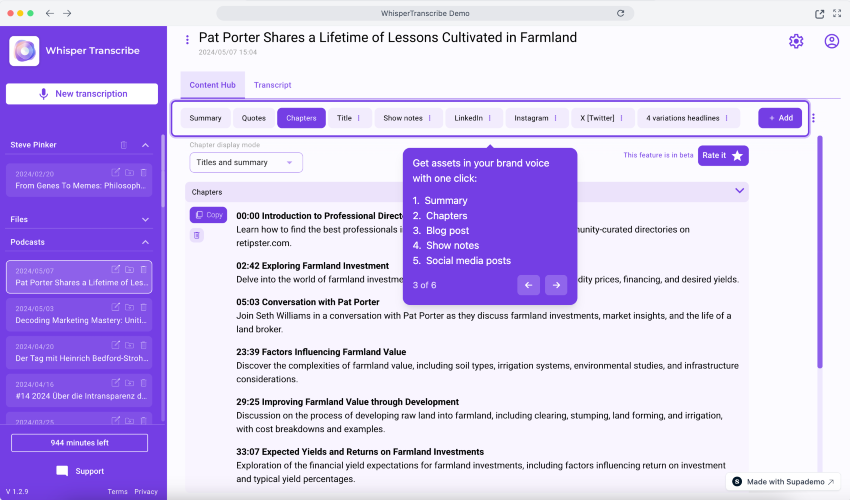Image resolution: width=850 pixels, height=500 pixels.
Task: Expand the Files section
Action: 145,220
